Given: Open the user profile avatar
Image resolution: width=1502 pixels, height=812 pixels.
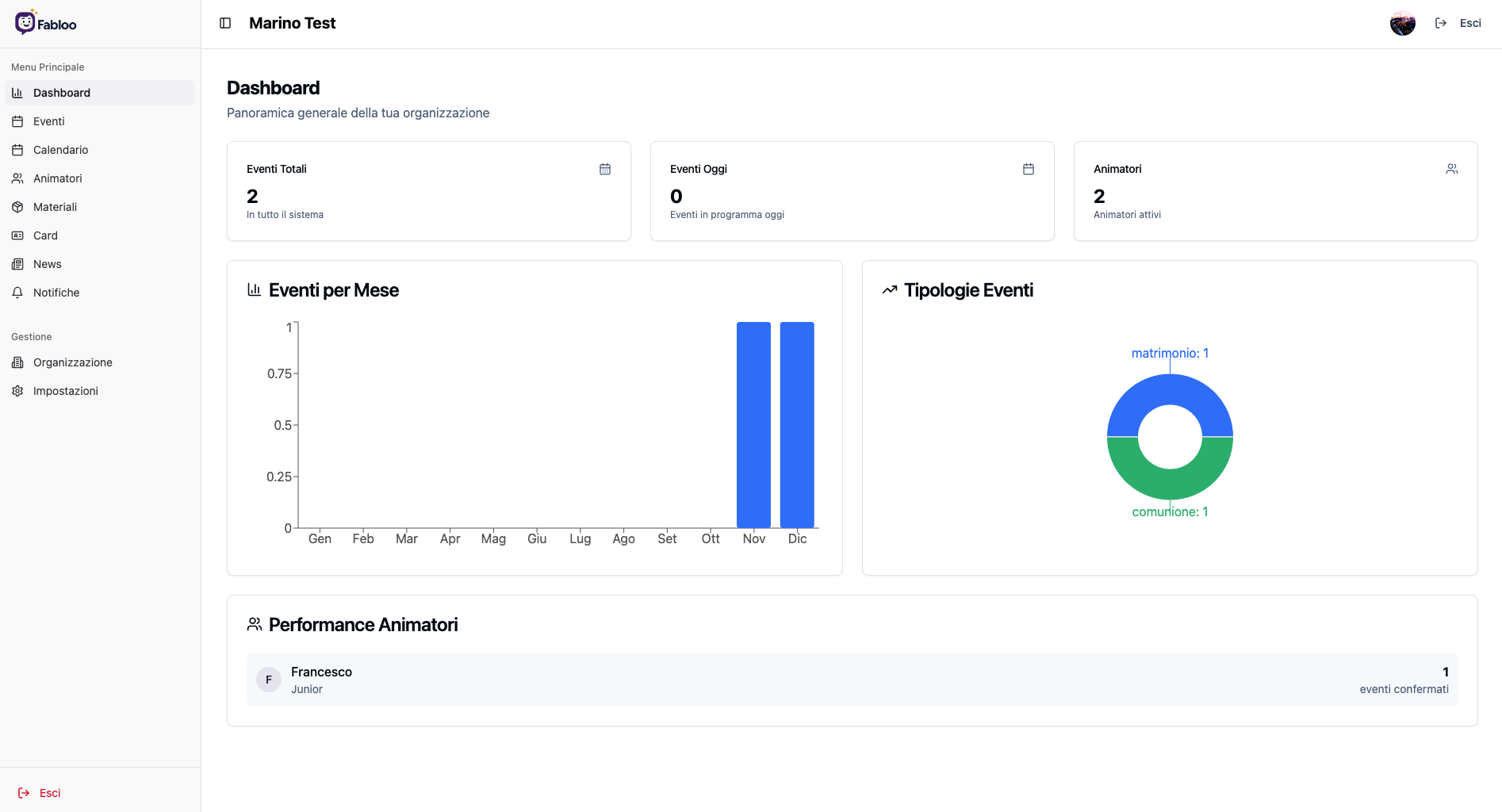Looking at the screenshot, I should click(1402, 23).
